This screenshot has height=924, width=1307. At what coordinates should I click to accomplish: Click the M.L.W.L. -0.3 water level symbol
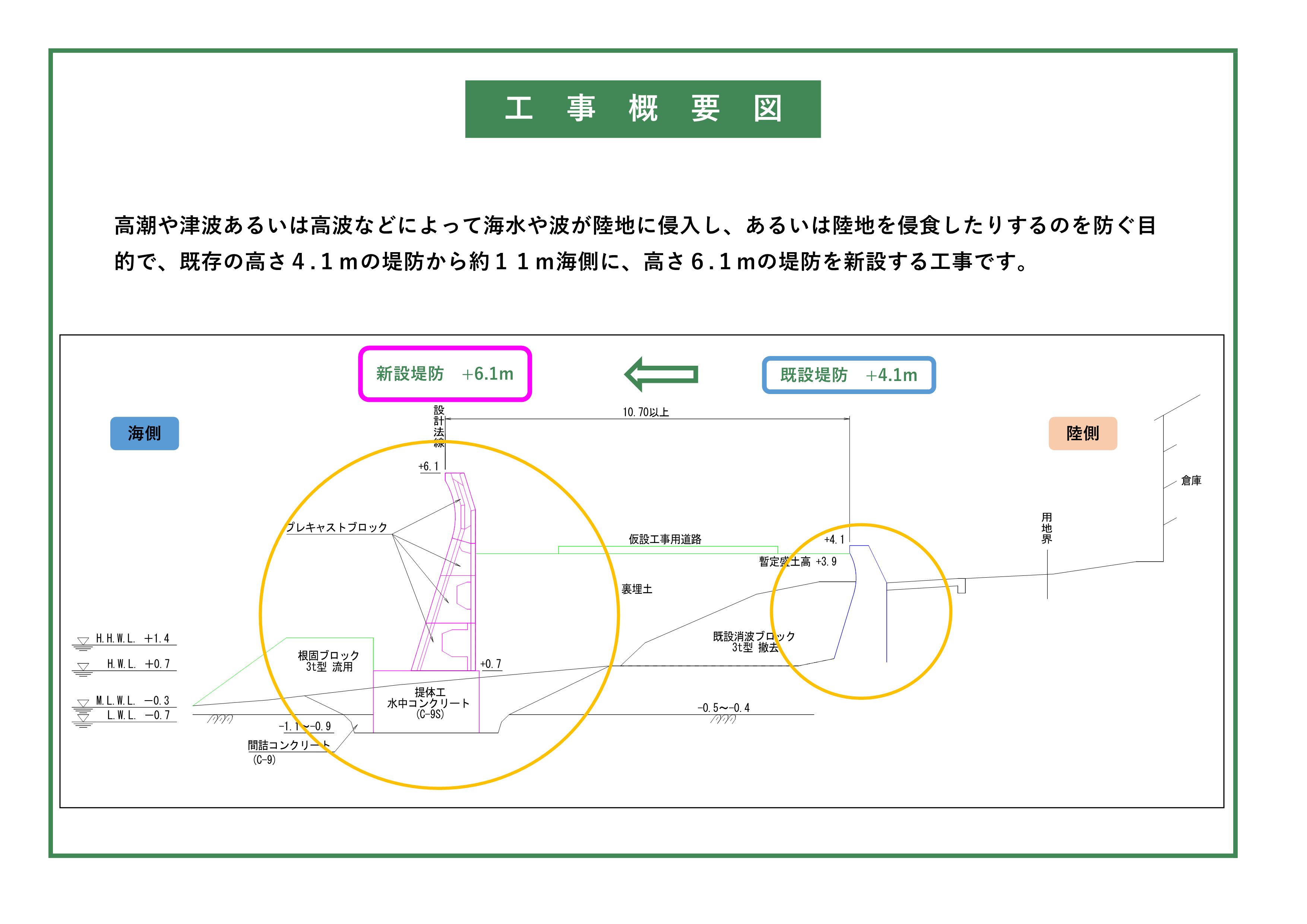pyautogui.click(x=83, y=705)
